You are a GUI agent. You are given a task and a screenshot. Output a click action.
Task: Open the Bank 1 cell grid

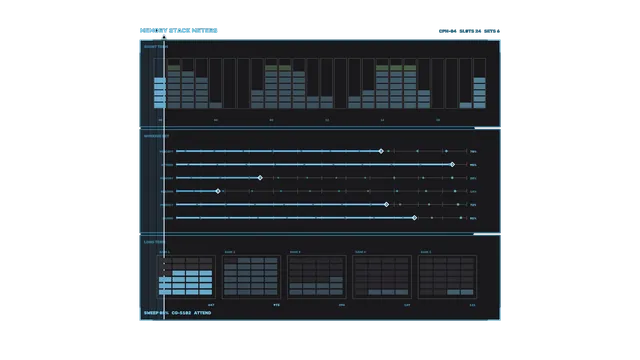(186, 277)
